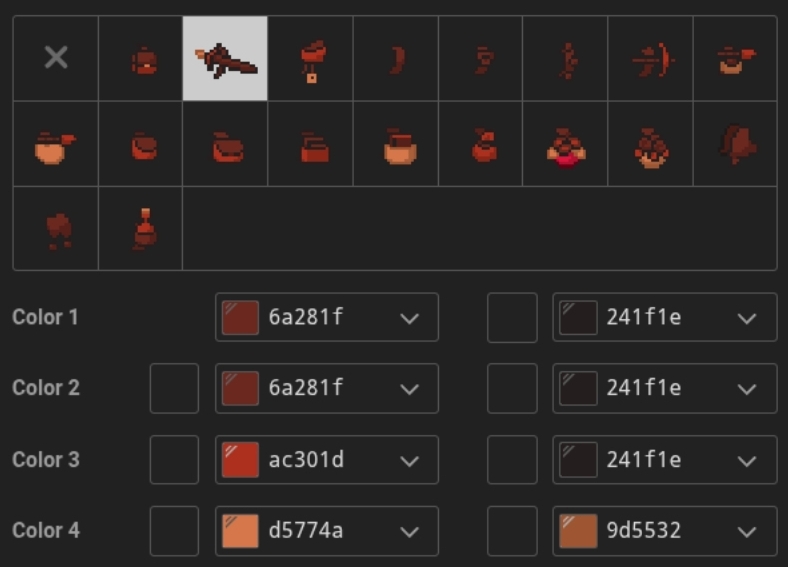Enable Color 3 checkbox beside ac301d
788x567 pixels.
174,460
